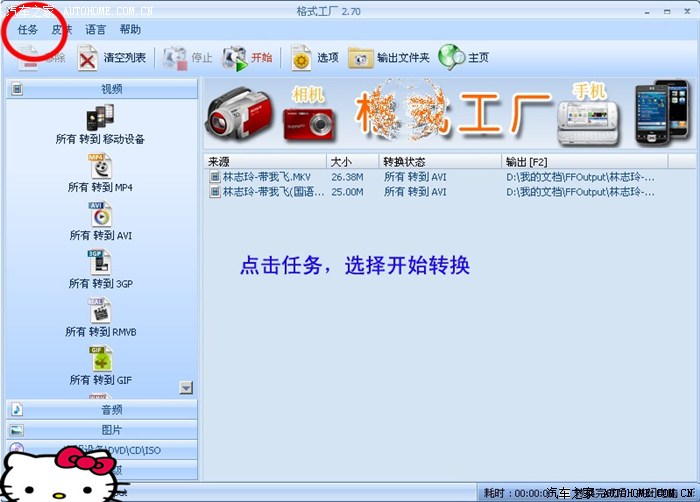Collapse the 视频 category header
The width and height of the screenshot is (700, 502).
[102, 89]
